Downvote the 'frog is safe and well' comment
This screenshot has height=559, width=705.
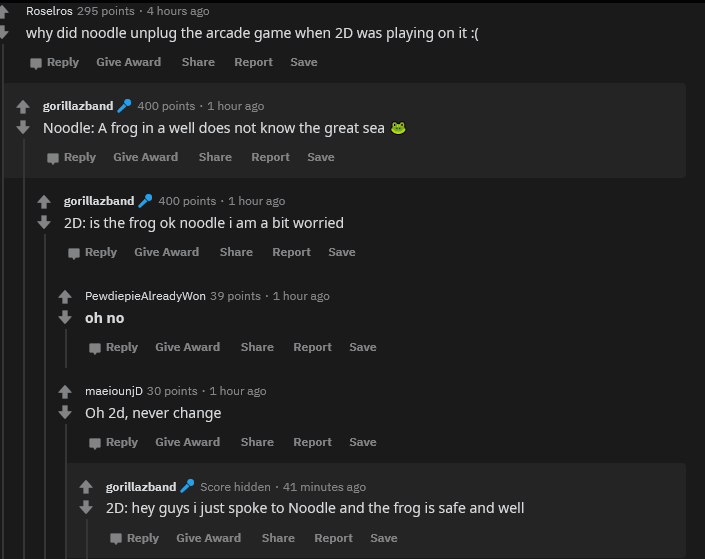(x=85, y=507)
